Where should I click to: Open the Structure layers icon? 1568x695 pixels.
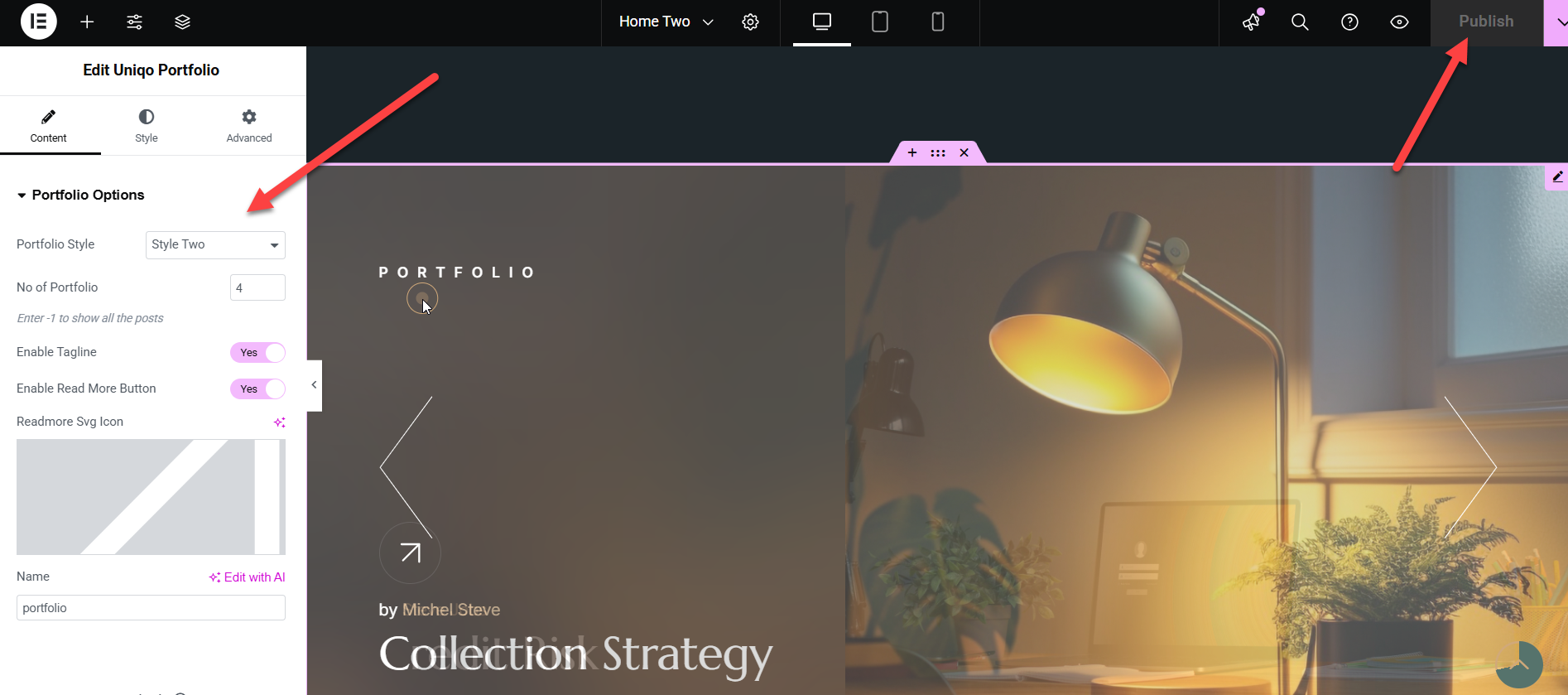[183, 22]
